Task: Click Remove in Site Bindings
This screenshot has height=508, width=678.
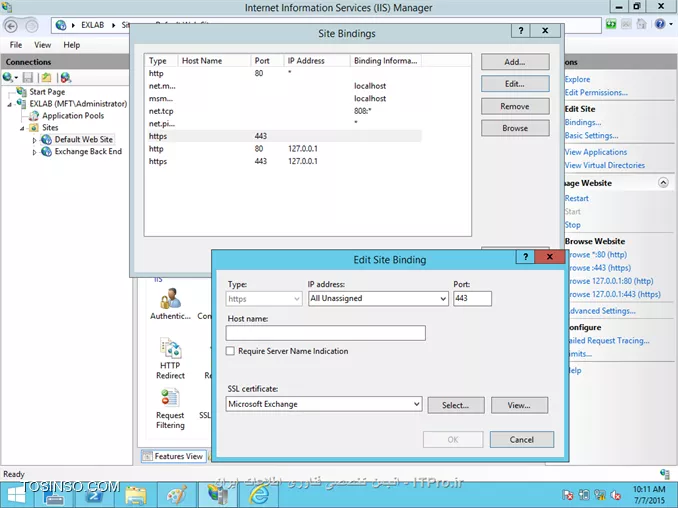Action: (x=515, y=106)
